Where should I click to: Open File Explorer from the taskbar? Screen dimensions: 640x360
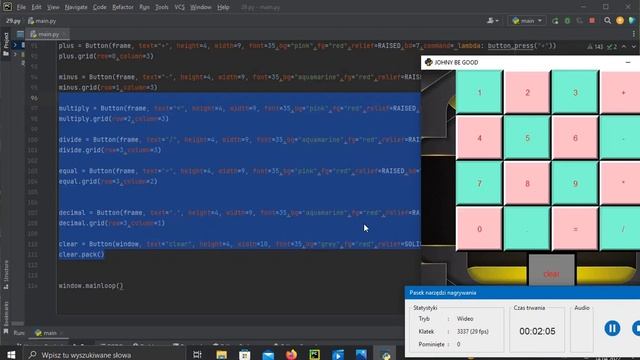click(x=222, y=355)
